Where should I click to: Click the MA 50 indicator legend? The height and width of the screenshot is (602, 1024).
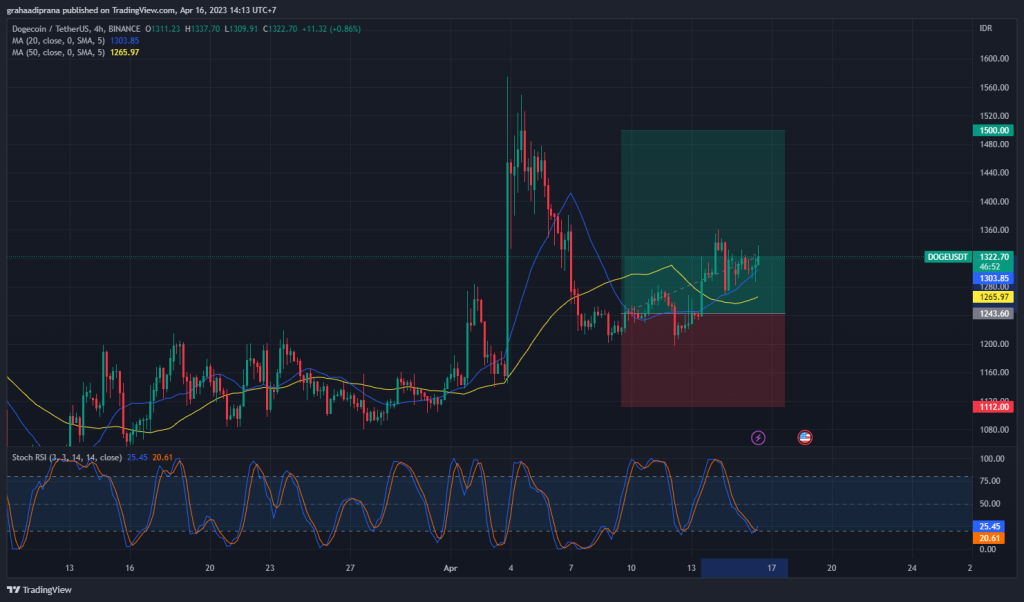point(75,52)
